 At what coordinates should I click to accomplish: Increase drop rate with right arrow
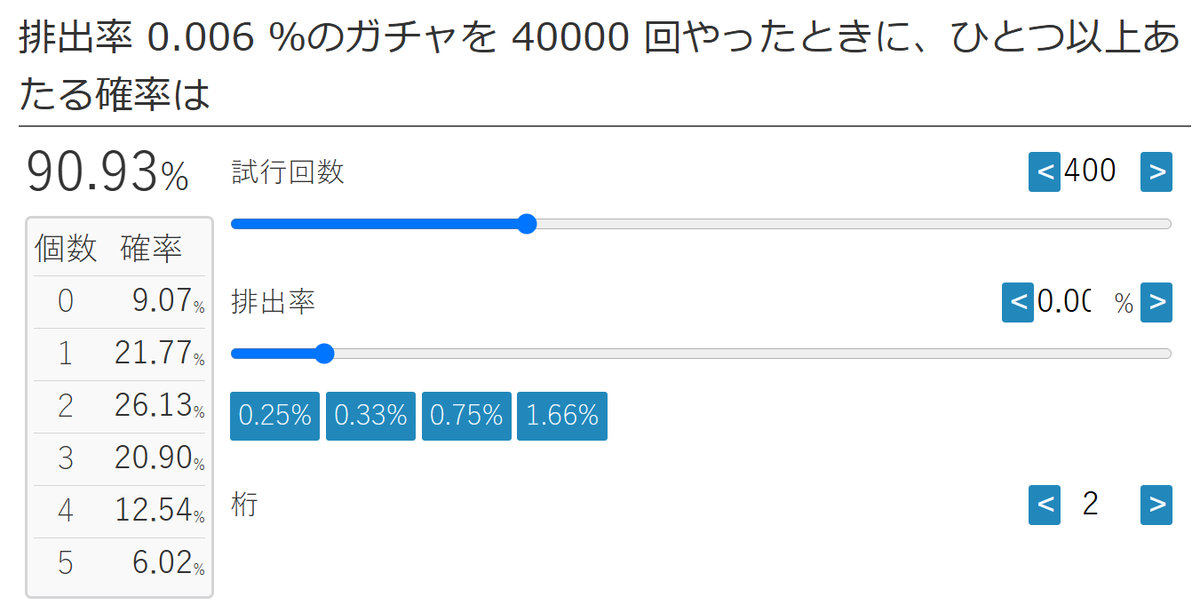[x=1156, y=302]
